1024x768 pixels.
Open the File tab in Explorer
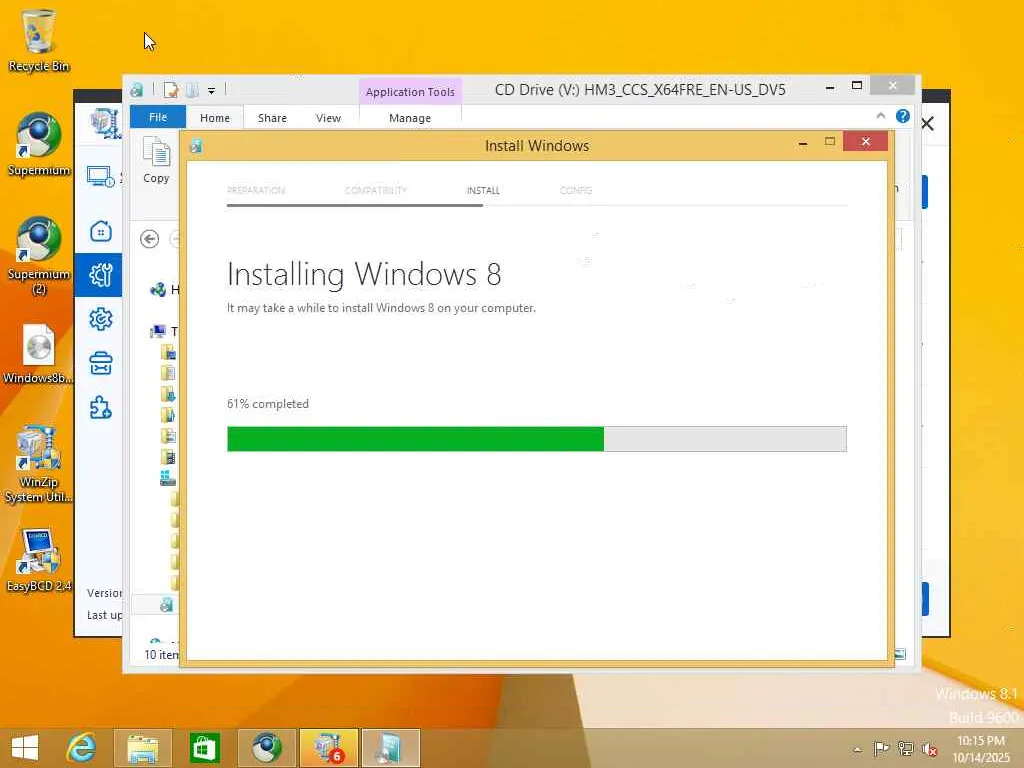[x=158, y=117]
